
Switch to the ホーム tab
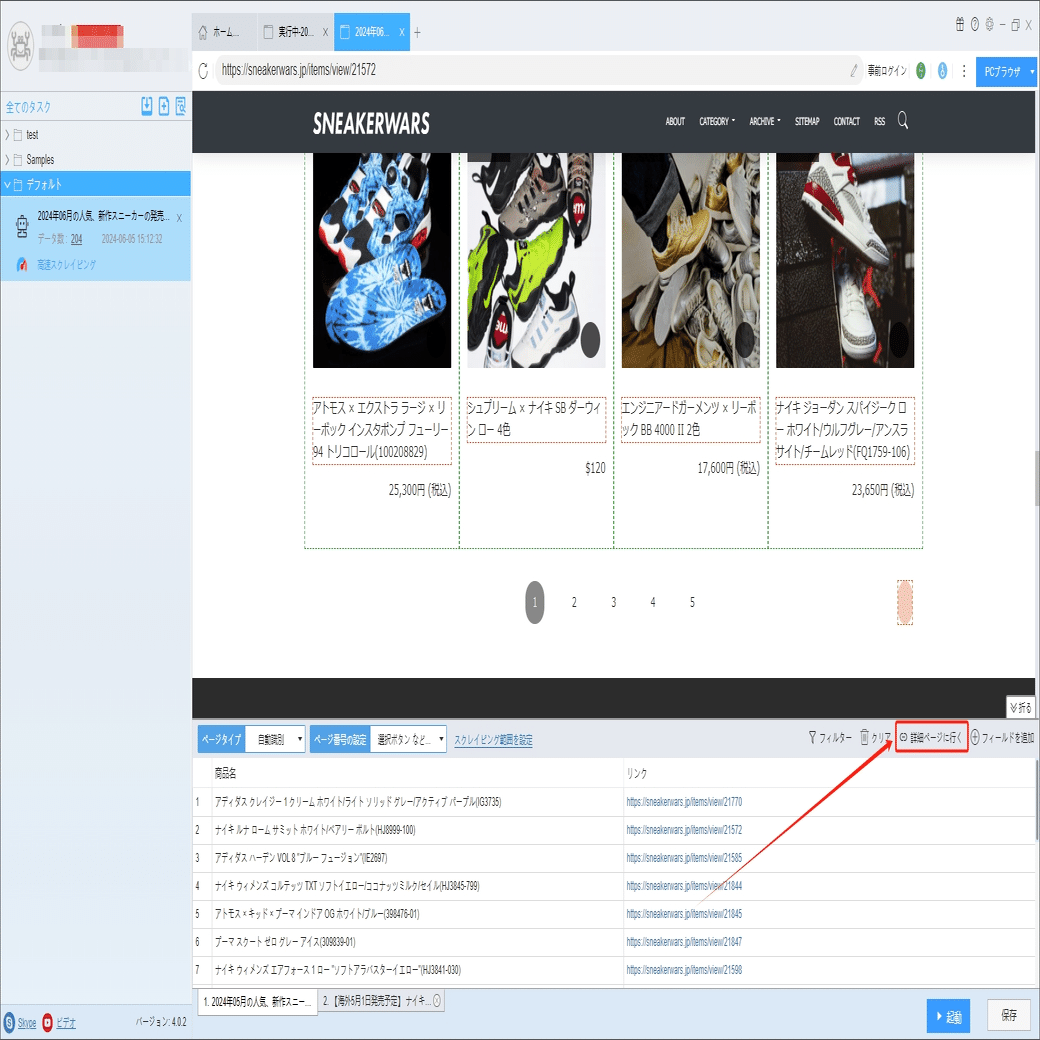(x=224, y=32)
